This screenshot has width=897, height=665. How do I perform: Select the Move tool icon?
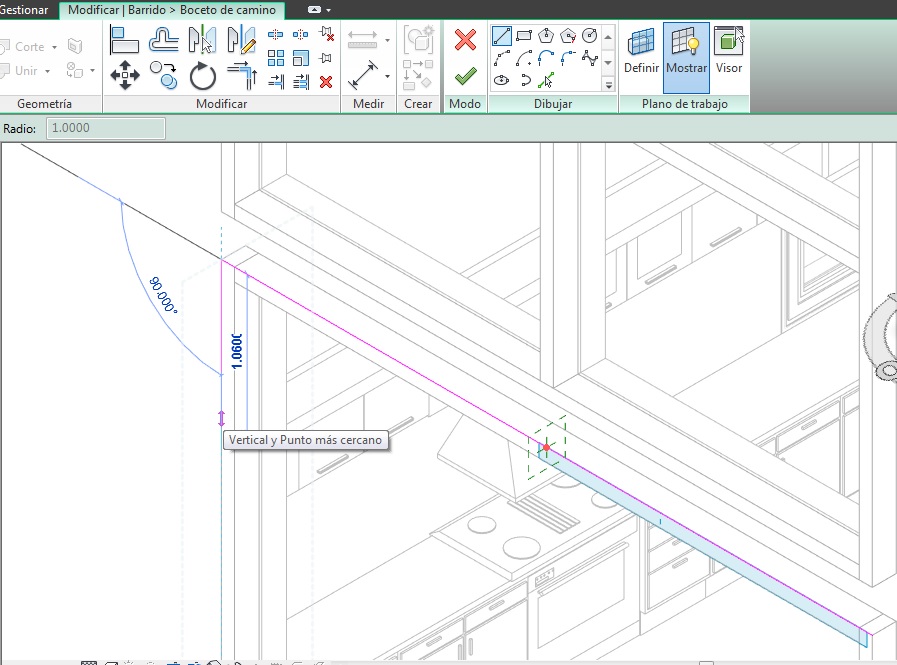pyautogui.click(x=124, y=74)
